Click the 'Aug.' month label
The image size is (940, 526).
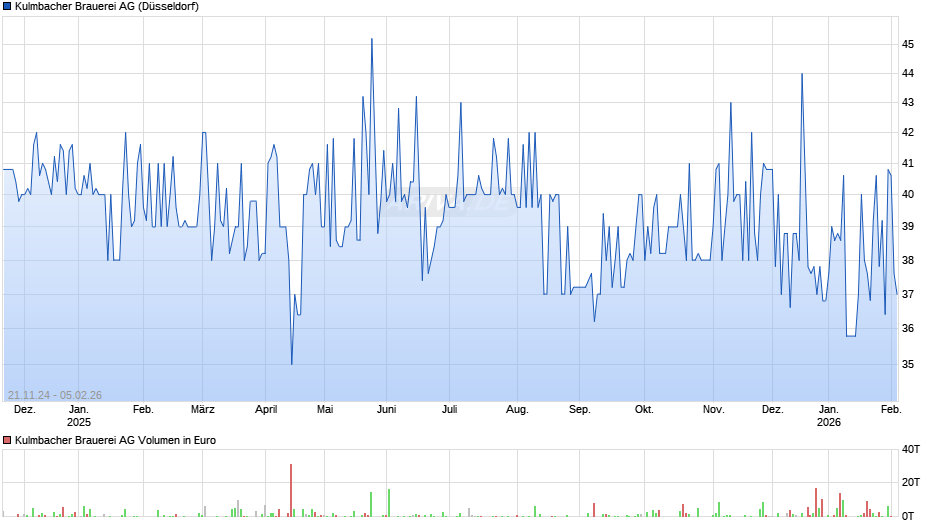[x=517, y=410]
